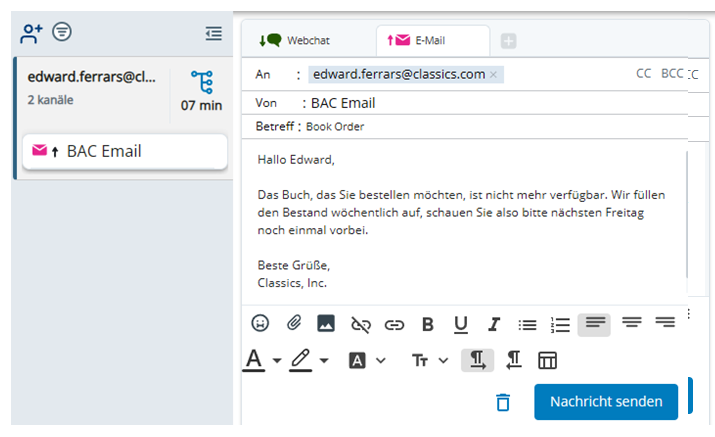Screen dimensions: 715x437
Task: Insert a numbered list
Action: point(560,325)
